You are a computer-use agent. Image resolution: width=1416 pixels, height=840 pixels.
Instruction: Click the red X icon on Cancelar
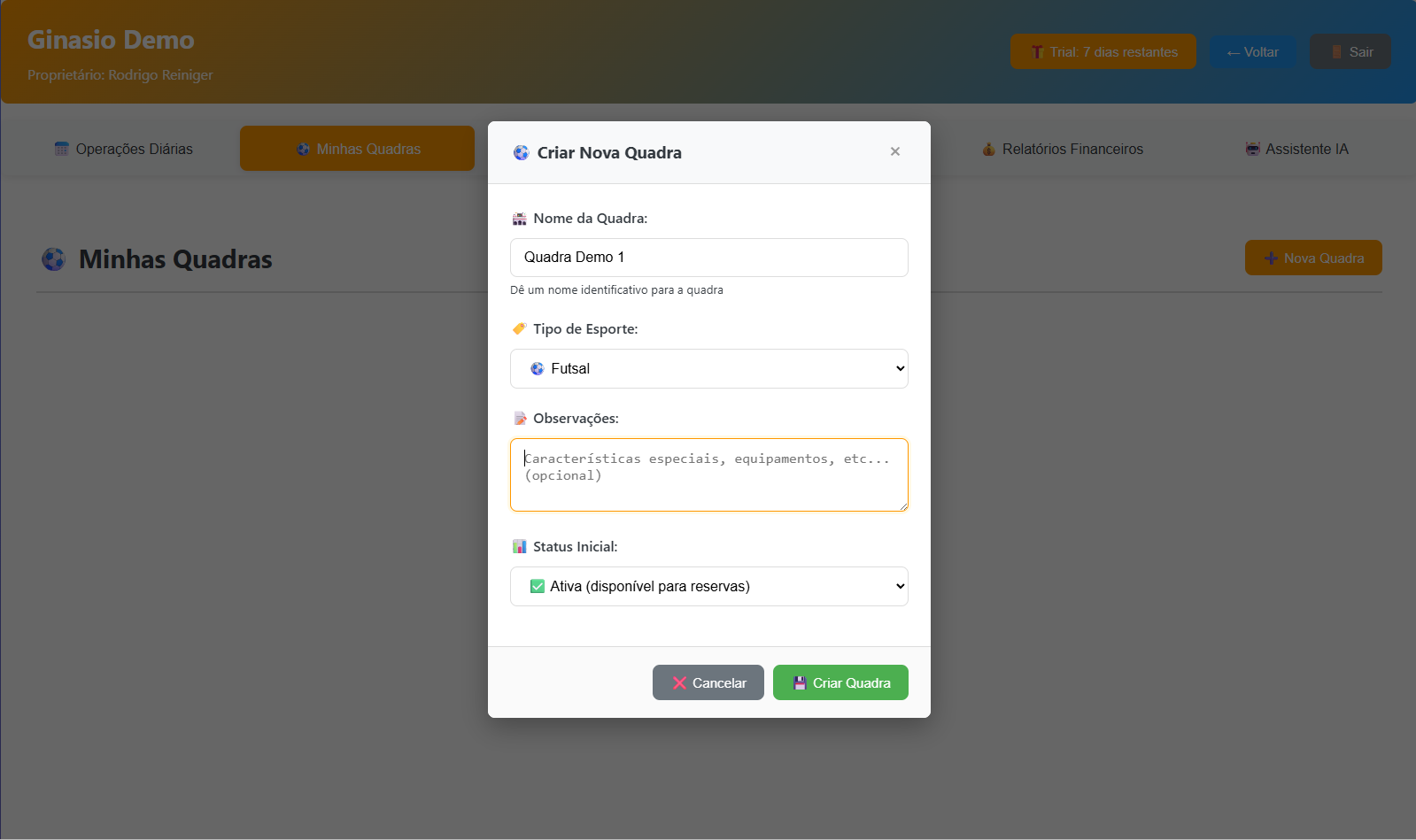coord(679,683)
